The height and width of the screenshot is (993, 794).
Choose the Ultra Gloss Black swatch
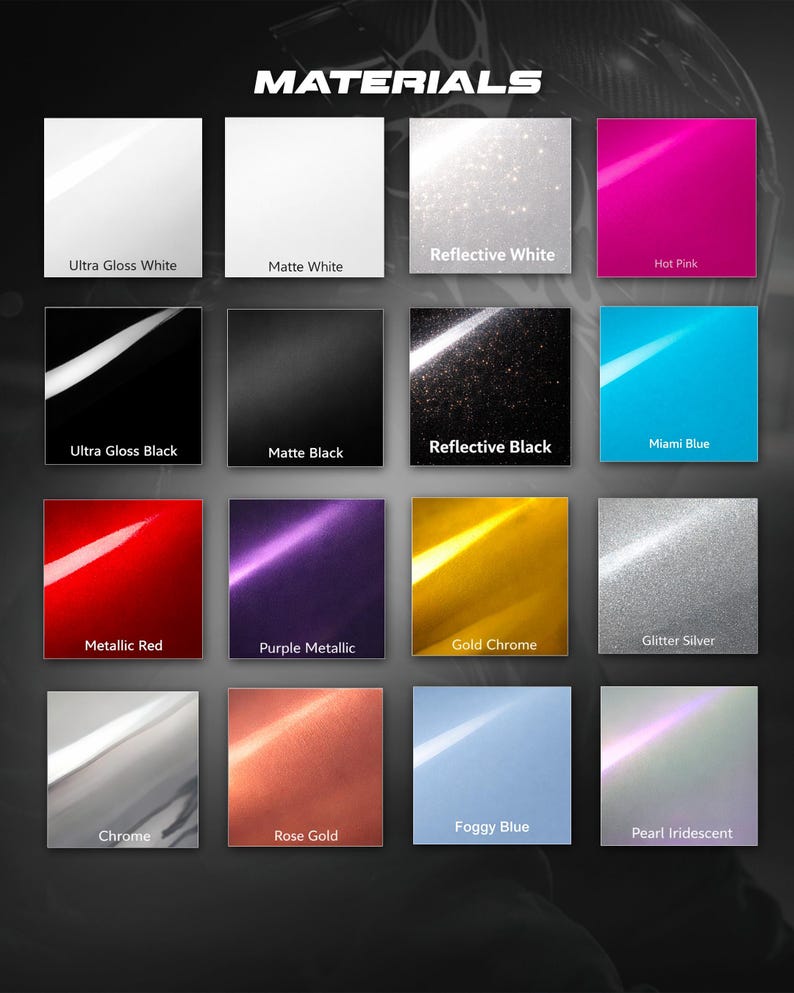click(123, 386)
